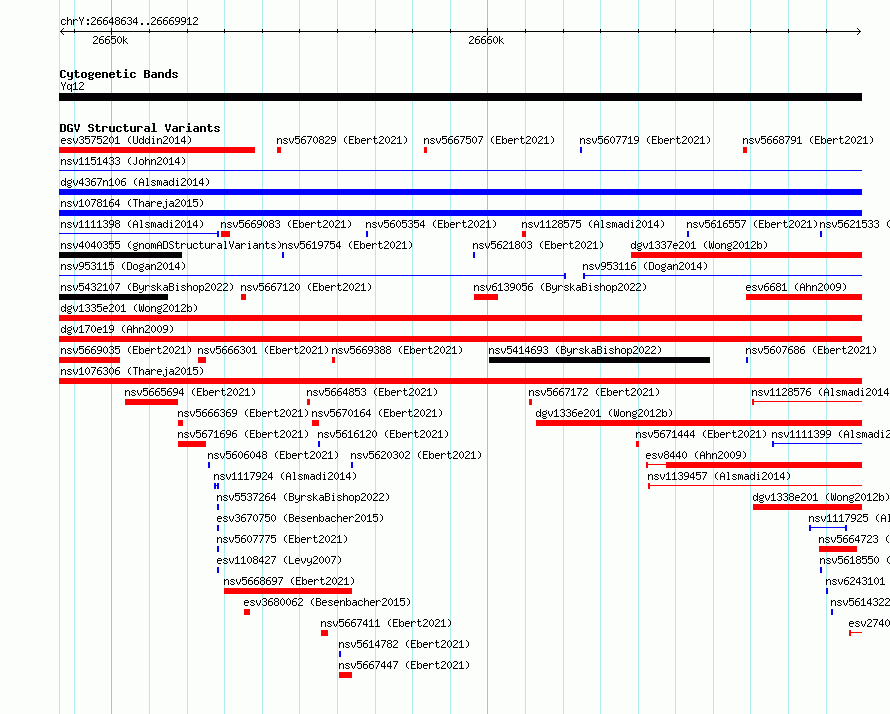The height and width of the screenshot is (714, 890).
Task: Click the Cytogenetic Bands track title
Action: pyautogui.click(x=119, y=74)
